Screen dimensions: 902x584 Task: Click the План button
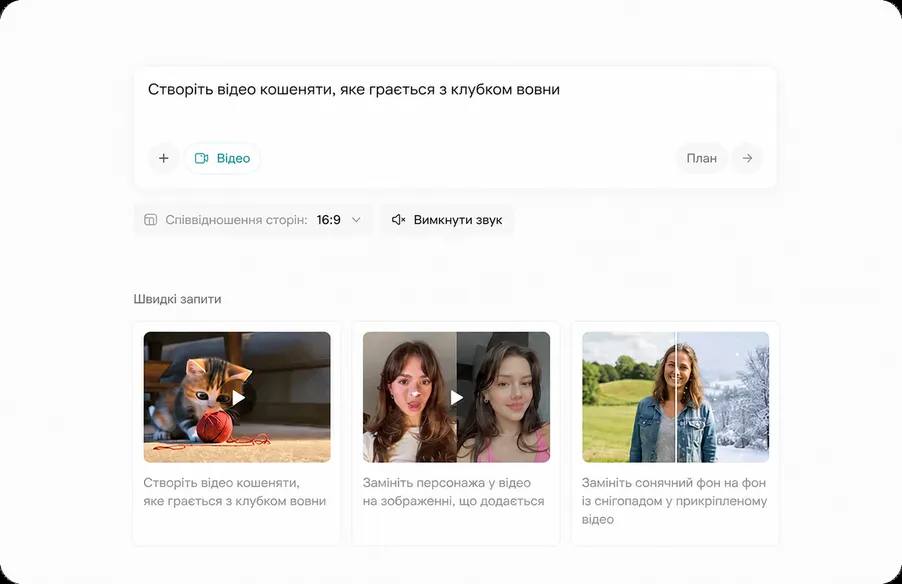701,158
